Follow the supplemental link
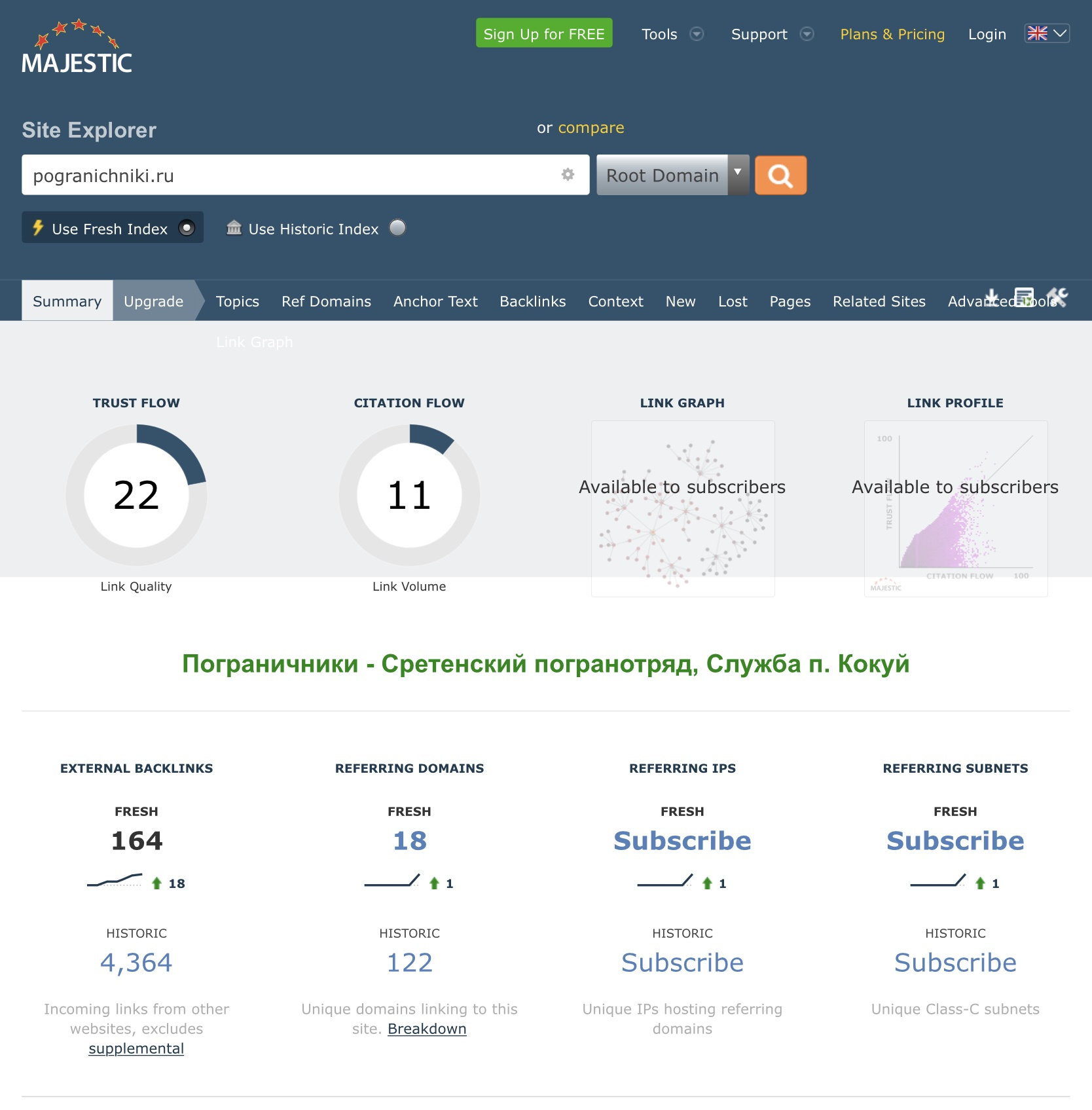The height and width of the screenshot is (1110, 1092). pyautogui.click(x=136, y=1048)
